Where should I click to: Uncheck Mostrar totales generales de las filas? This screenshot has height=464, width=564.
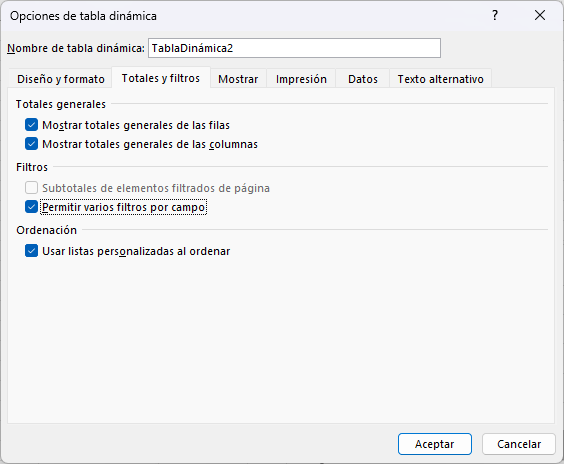[x=31, y=125]
